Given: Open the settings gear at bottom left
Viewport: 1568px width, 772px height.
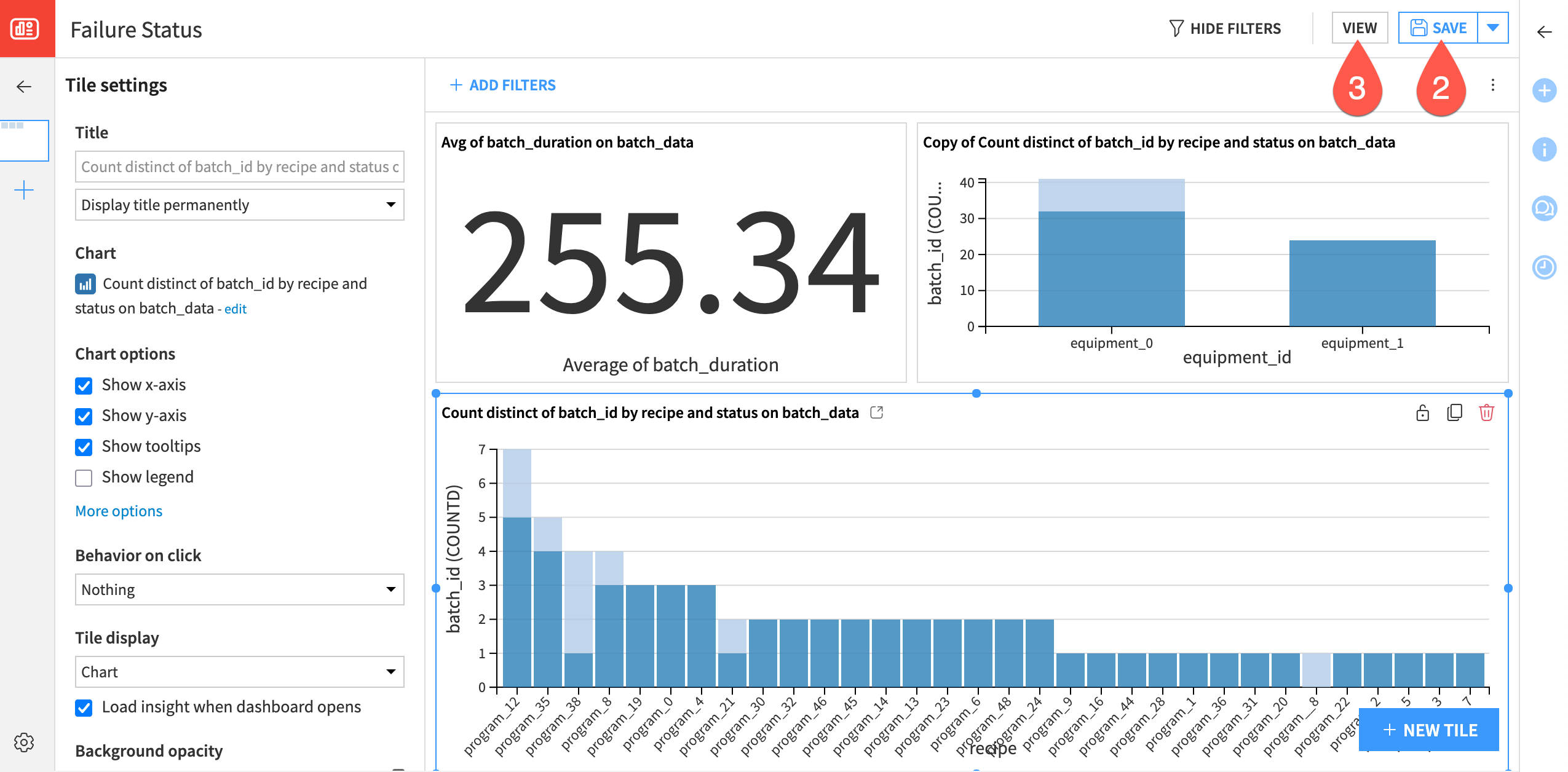Looking at the screenshot, I should coord(24,742).
